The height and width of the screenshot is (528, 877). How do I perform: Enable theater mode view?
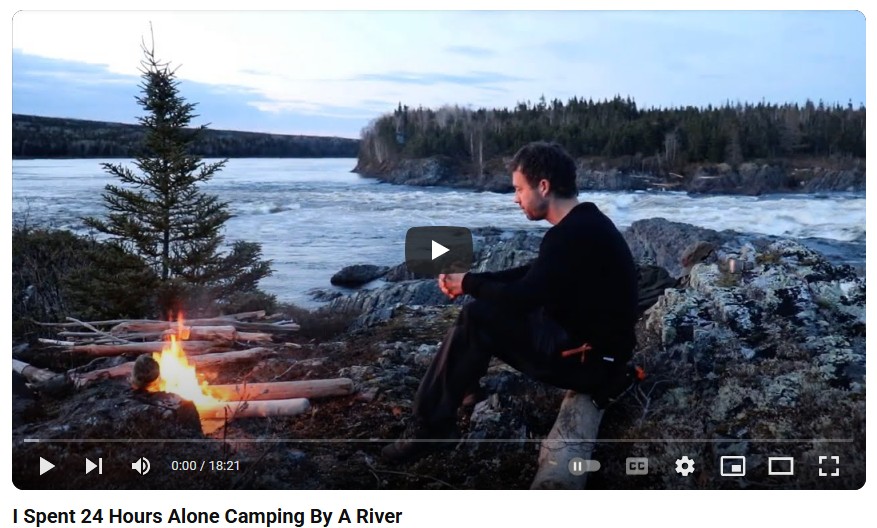(781, 466)
